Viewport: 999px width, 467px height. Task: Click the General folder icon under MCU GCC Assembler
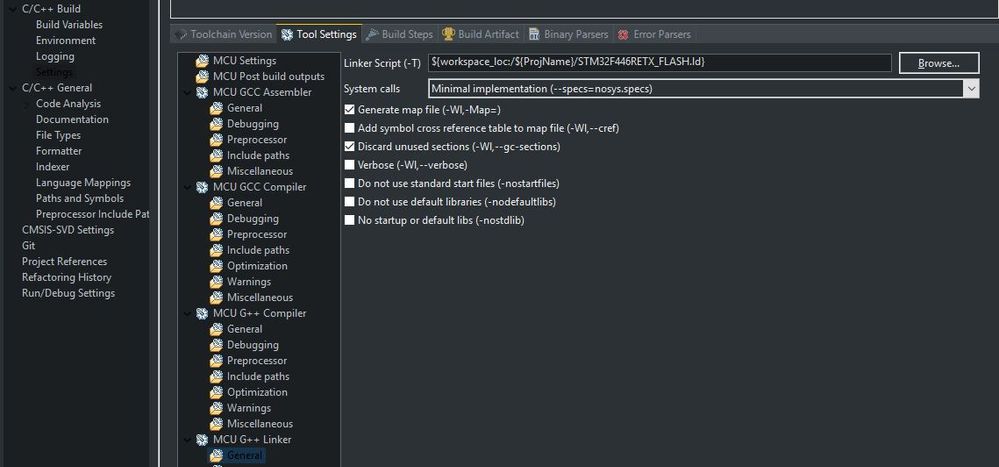216,108
